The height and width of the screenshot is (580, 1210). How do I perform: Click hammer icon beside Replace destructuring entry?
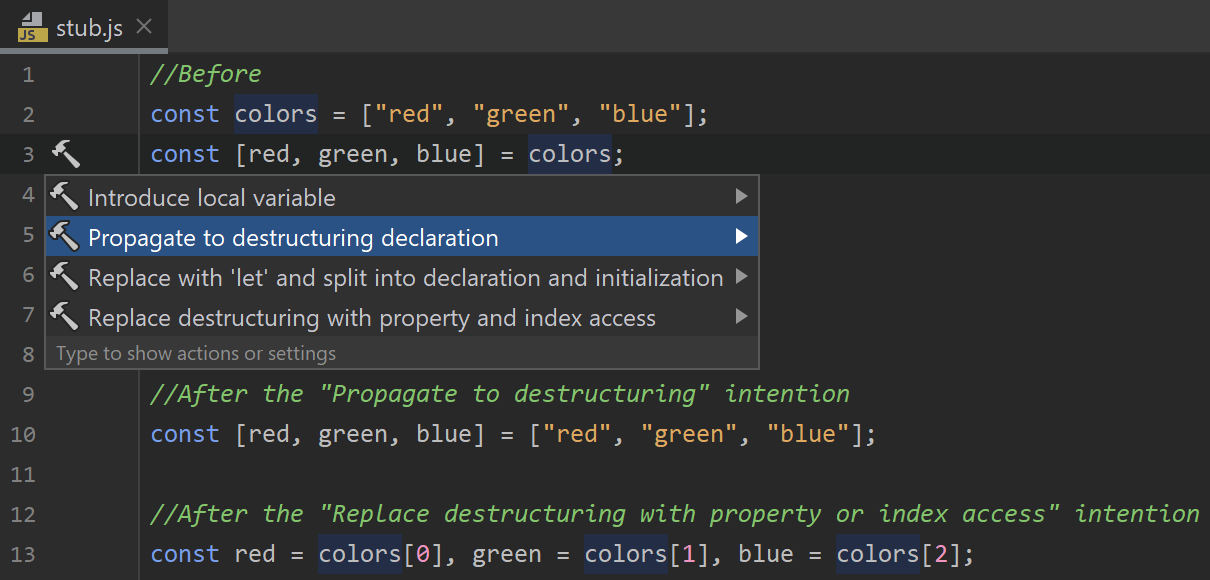click(64, 317)
